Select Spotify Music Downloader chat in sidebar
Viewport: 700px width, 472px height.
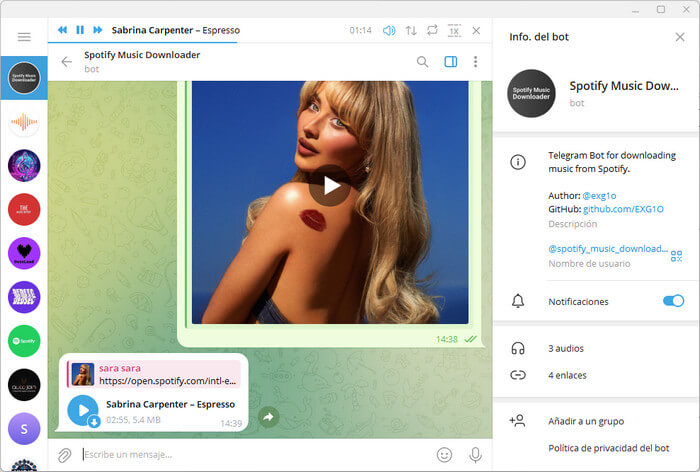[24, 78]
